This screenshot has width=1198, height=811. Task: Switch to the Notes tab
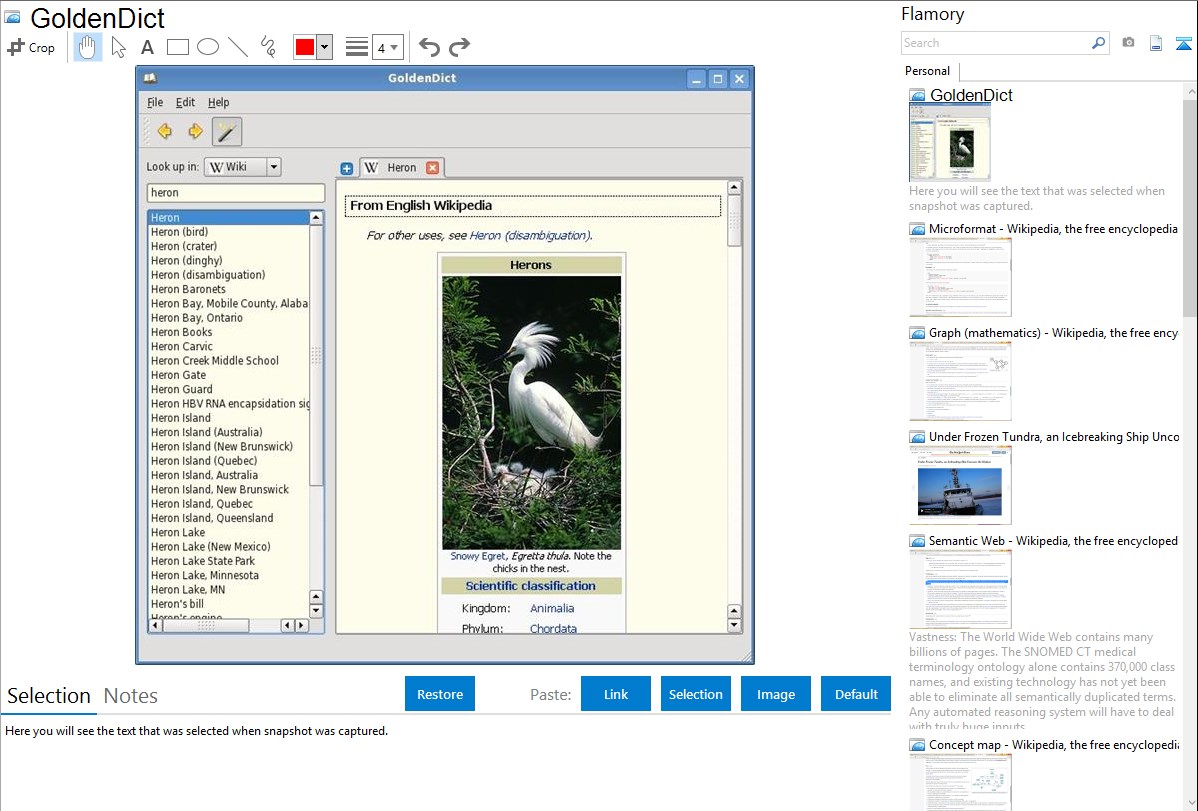point(131,696)
